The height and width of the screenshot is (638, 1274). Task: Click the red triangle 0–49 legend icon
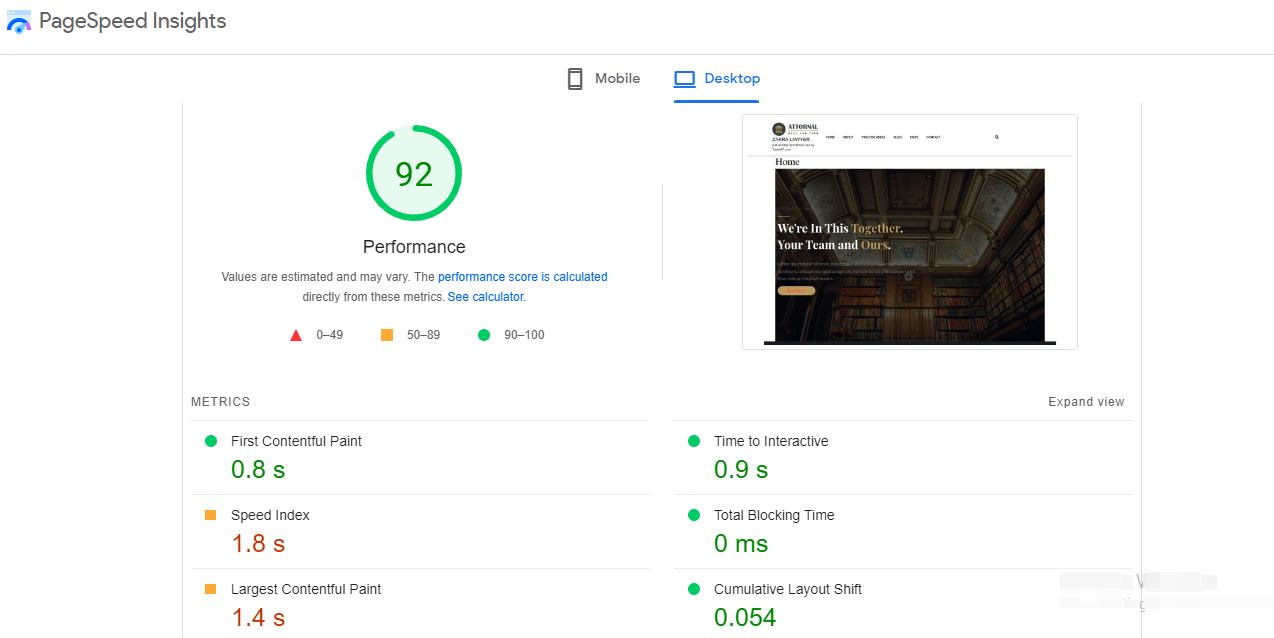[x=296, y=335]
